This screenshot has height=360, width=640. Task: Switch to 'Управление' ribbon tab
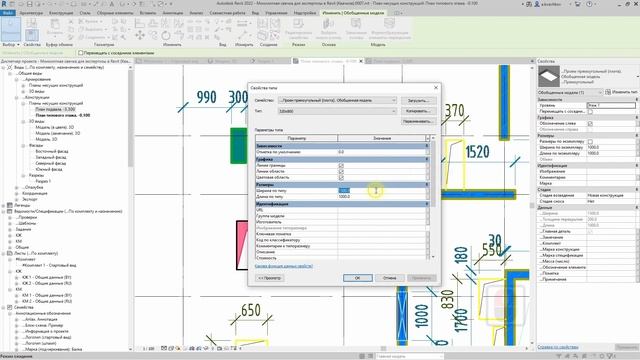276,13
